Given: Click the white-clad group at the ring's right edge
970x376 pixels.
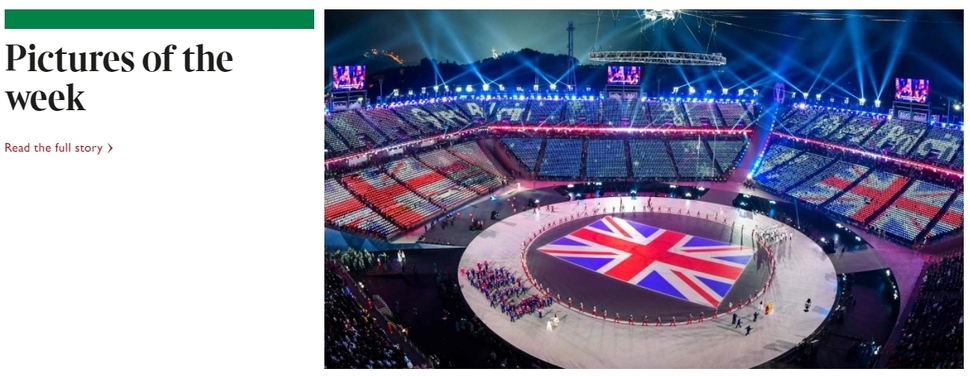Looking at the screenshot, I should pyautogui.click(x=773, y=234).
